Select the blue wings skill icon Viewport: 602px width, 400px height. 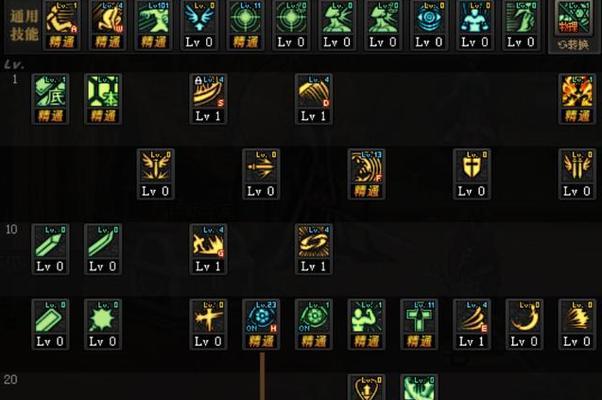[199, 18]
